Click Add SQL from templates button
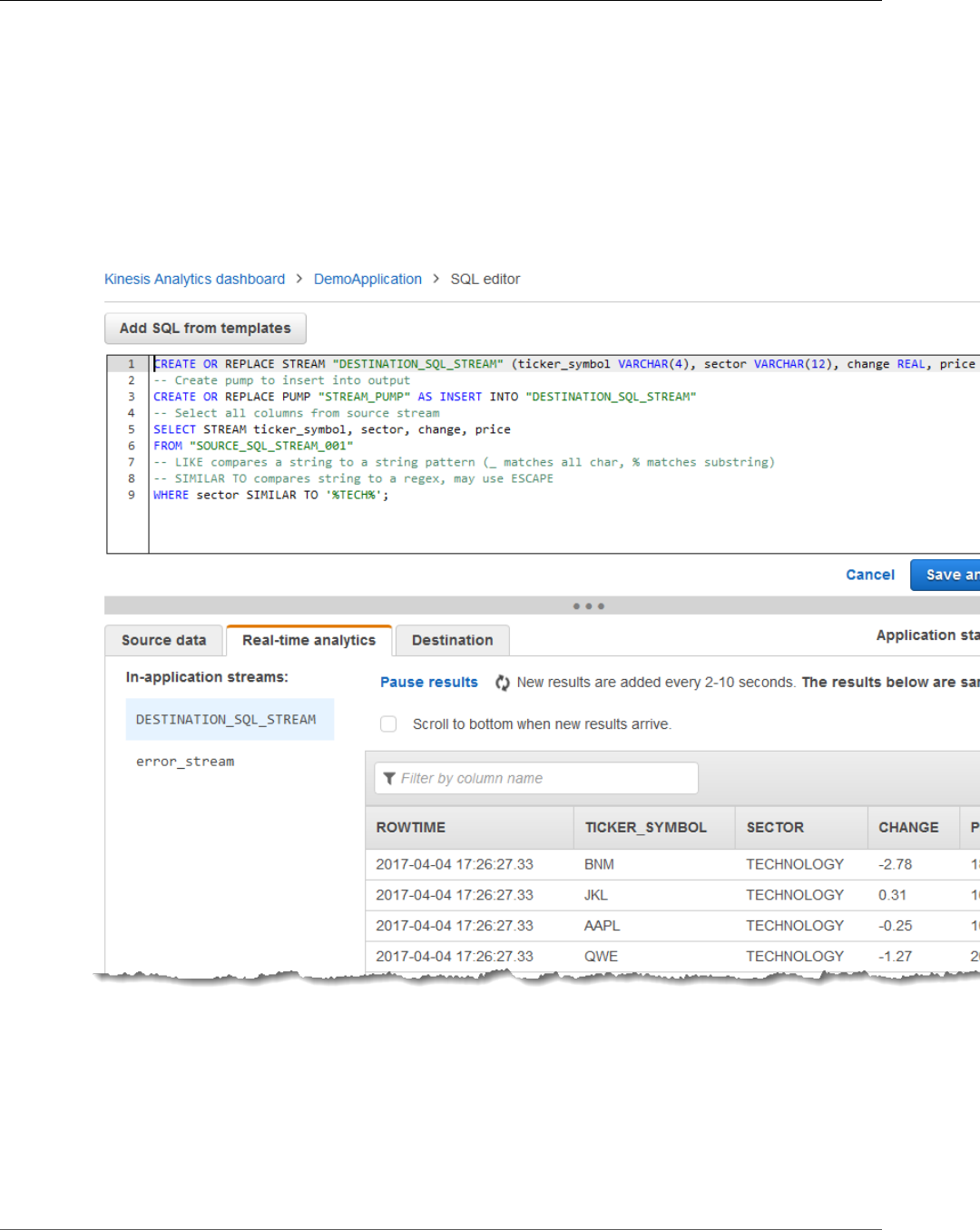 click(x=205, y=329)
